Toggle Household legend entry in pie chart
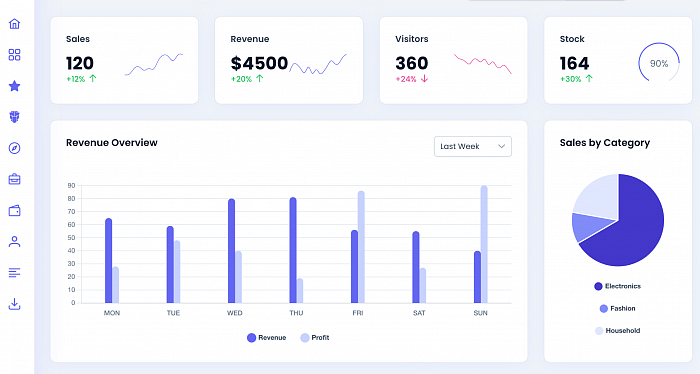This screenshot has width=700, height=374. 617,331
